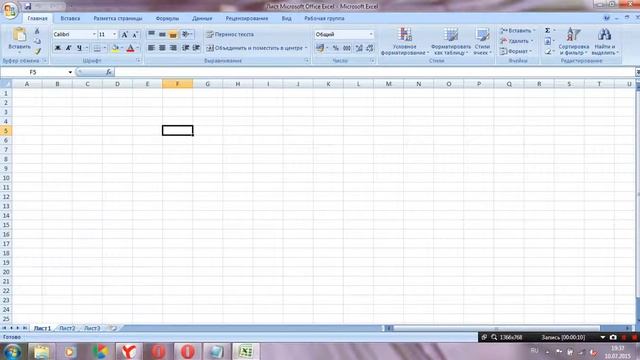Click the increase decimal icon
Screen dimensions: 640x360
click(359, 48)
